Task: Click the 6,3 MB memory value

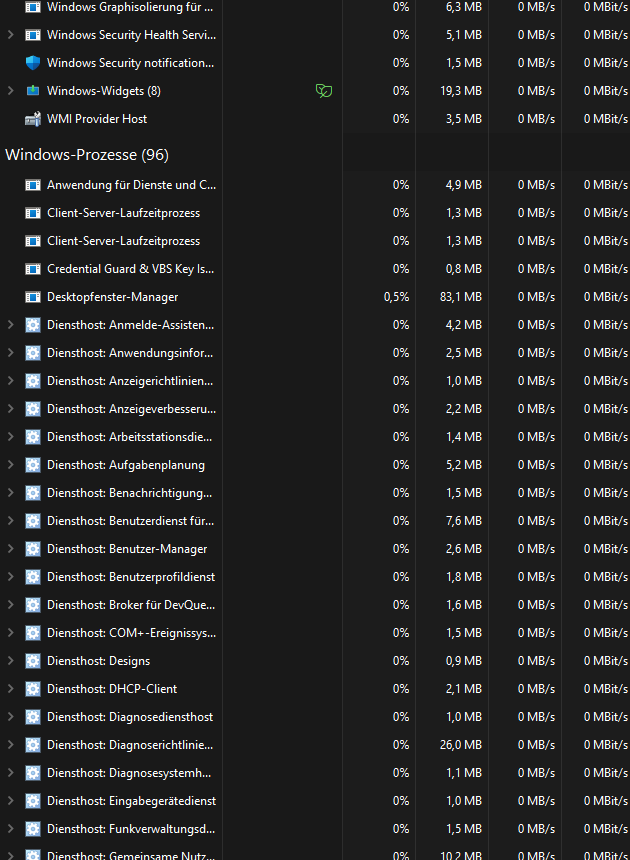Action: pyautogui.click(x=464, y=7)
